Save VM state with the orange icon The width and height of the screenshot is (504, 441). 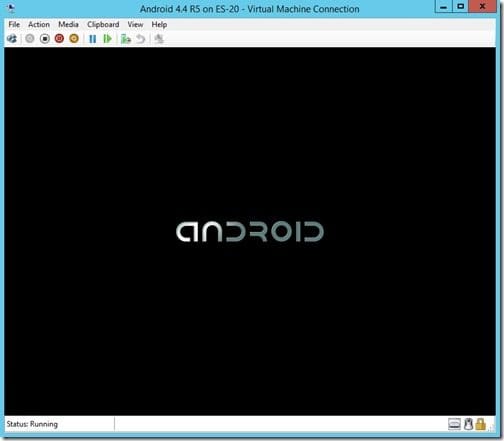(74, 39)
